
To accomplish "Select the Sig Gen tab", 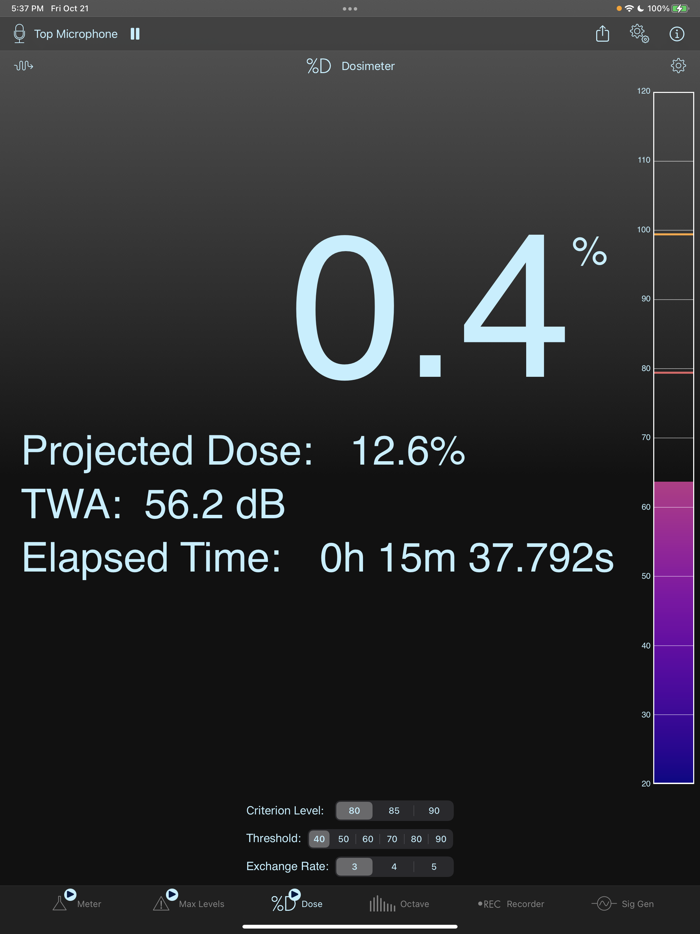I will coord(621,903).
